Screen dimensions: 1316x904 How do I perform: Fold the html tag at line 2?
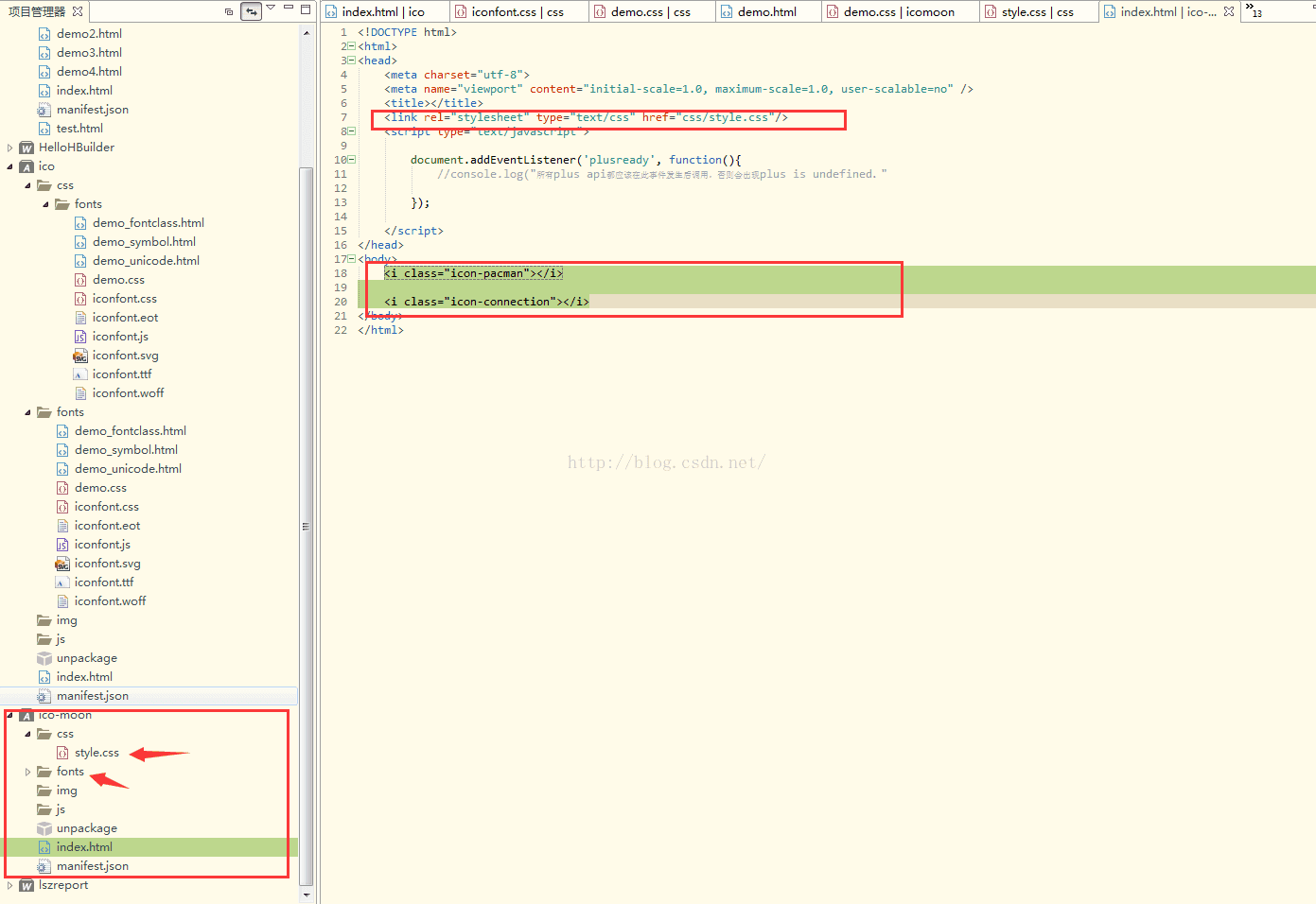(x=352, y=46)
